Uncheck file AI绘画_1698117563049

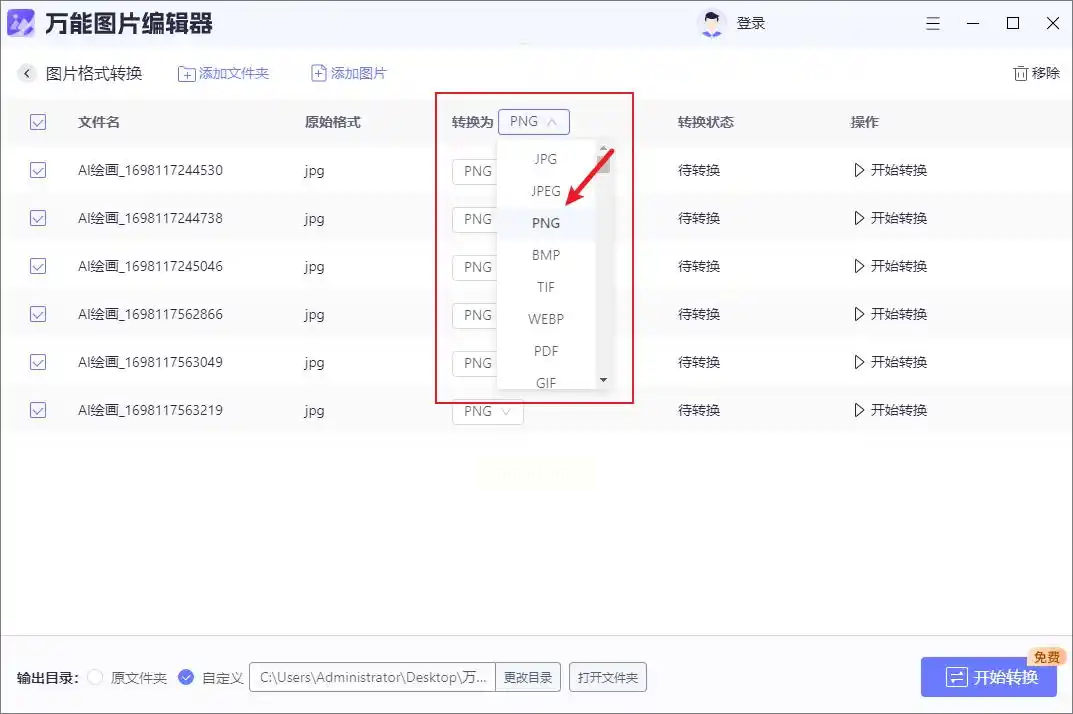[x=38, y=361]
